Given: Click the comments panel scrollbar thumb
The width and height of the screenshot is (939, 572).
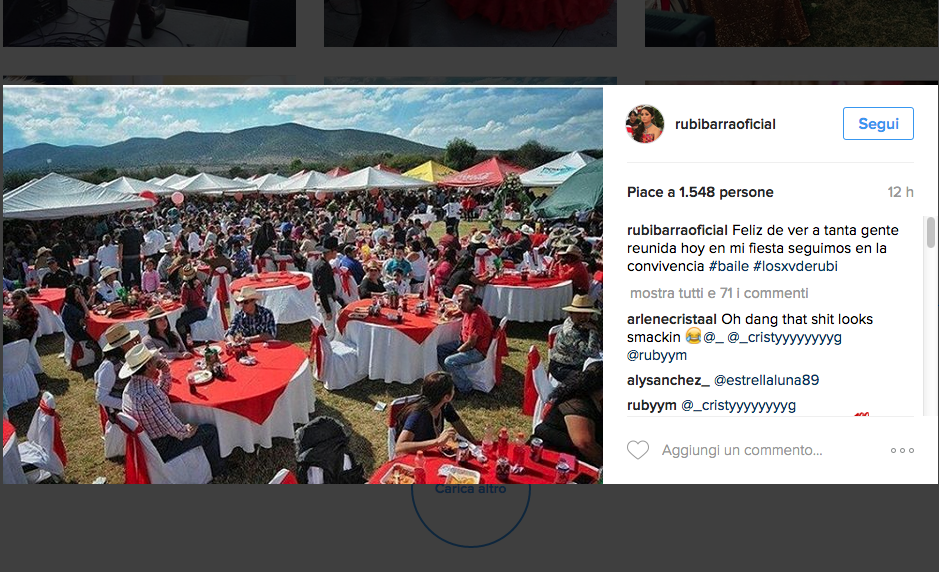Looking at the screenshot, I should (931, 232).
